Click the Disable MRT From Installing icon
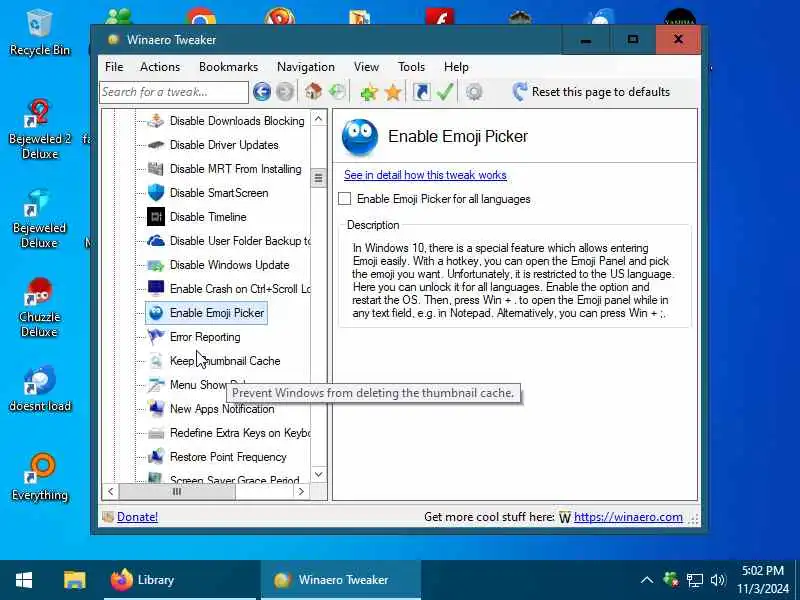Viewport: 800px width, 600px height. (156, 169)
